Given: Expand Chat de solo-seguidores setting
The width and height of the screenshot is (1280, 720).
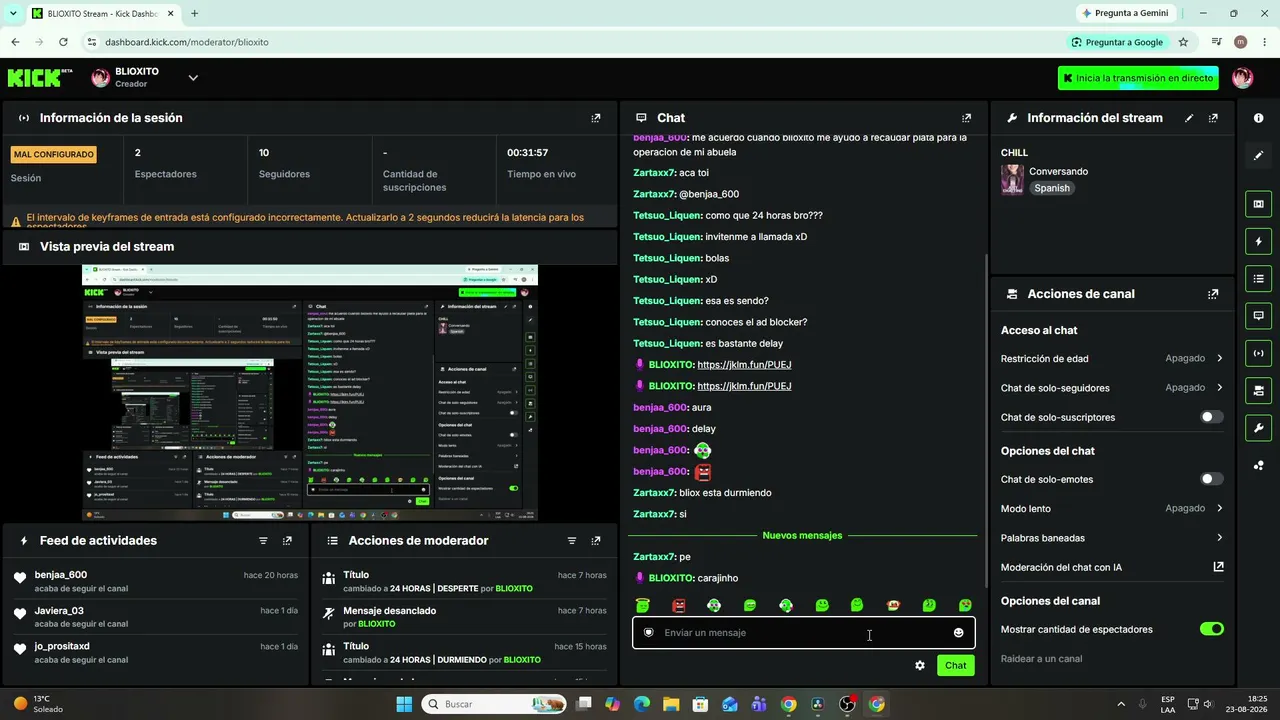Looking at the screenshot, I should [x=1112, y=388].
